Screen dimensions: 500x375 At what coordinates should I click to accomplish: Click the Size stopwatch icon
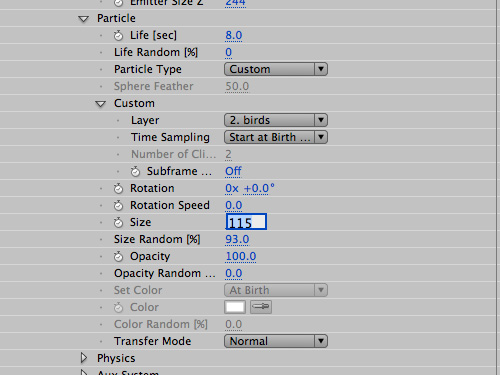tap(118, 222)
